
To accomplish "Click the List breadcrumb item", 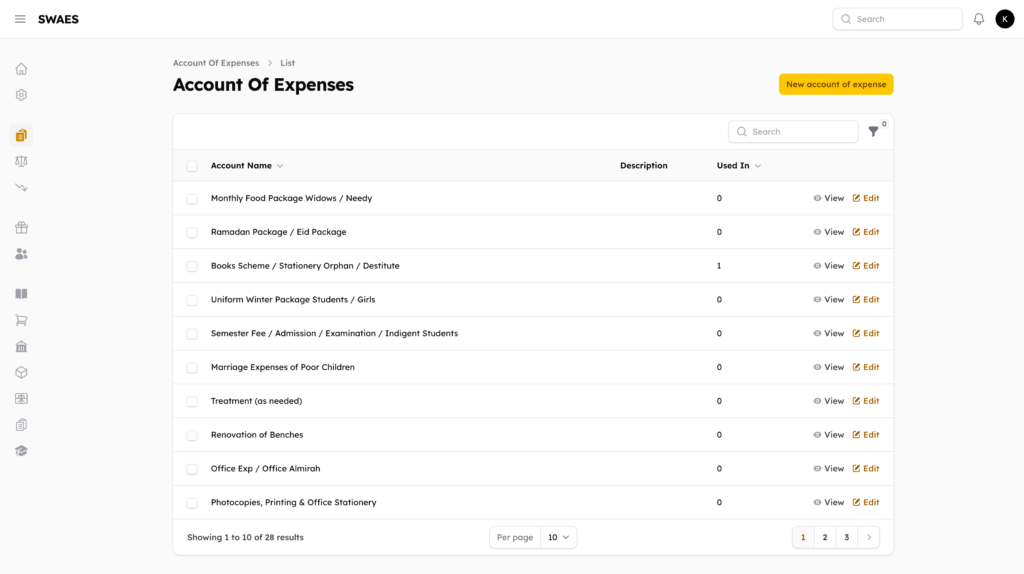I will pos(287,63).
